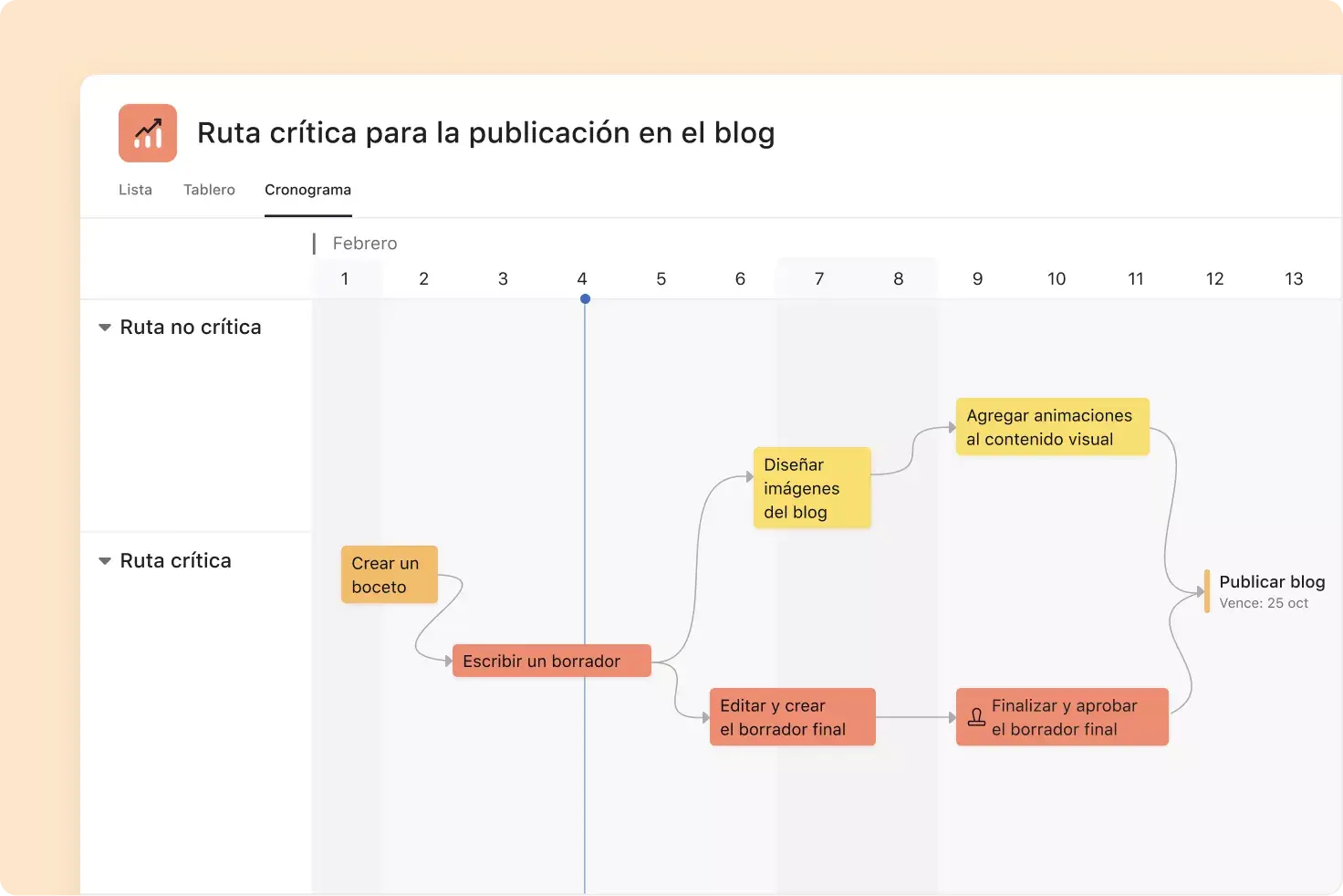The height and width of the screenshot is (896, 1343).
Task: Click the Vence: 25 oct due date text
Action: pos(1264,603)
